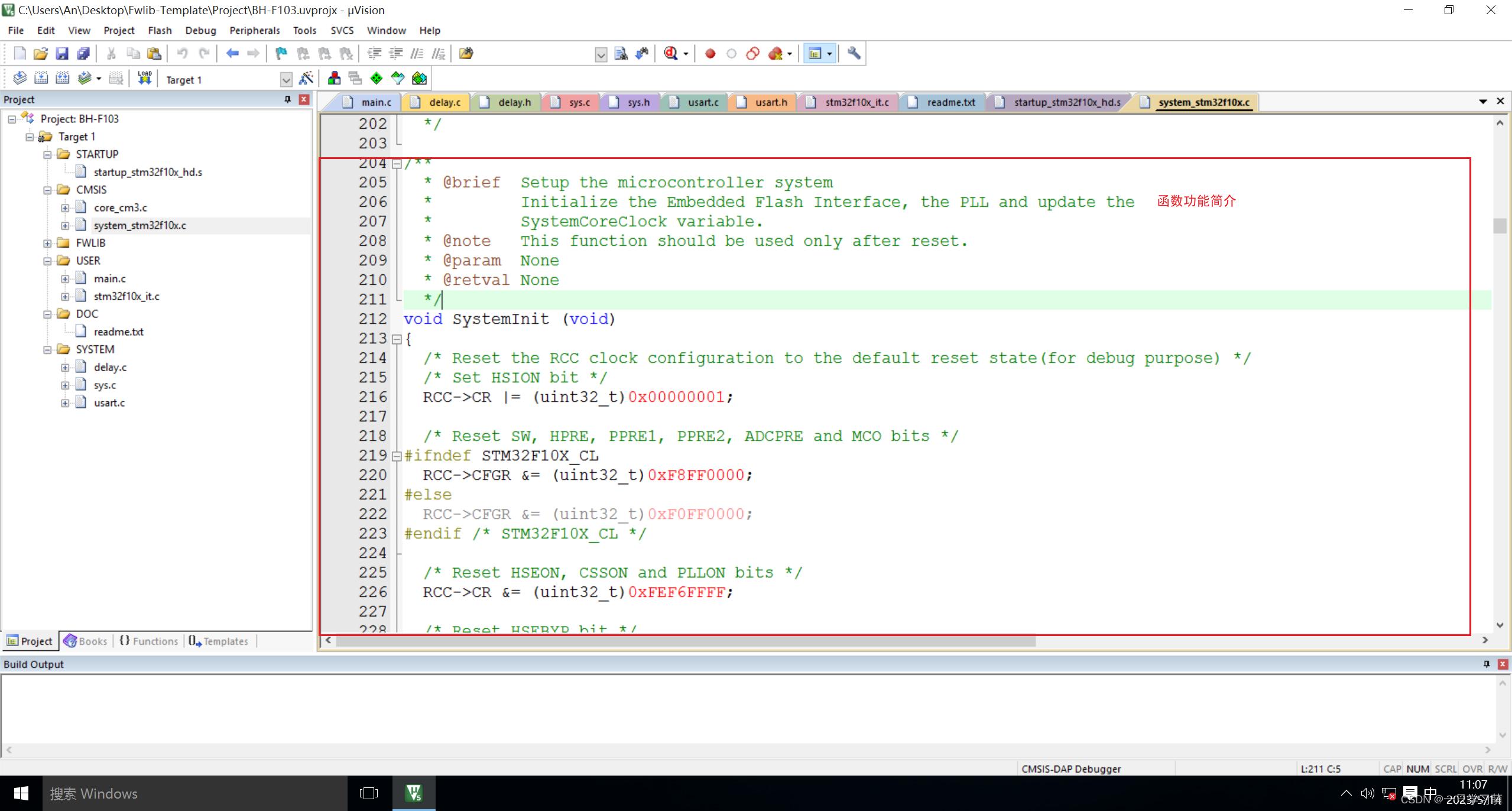Click the Open file folder icon
1512x811 pixels.
[x=40, y=54]
